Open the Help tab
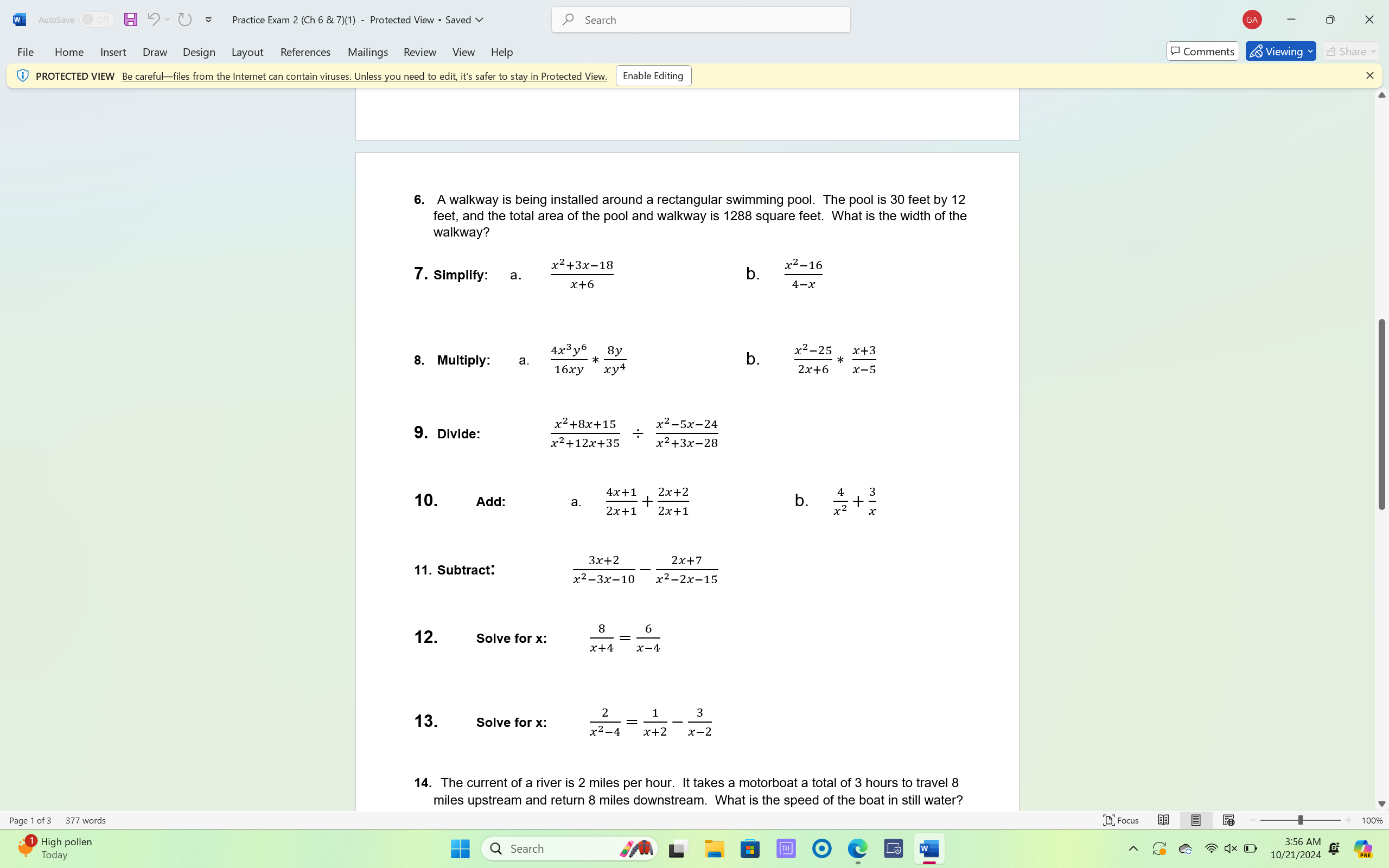The width and height of the screenshot is (1389, 868). coord(502,52)
